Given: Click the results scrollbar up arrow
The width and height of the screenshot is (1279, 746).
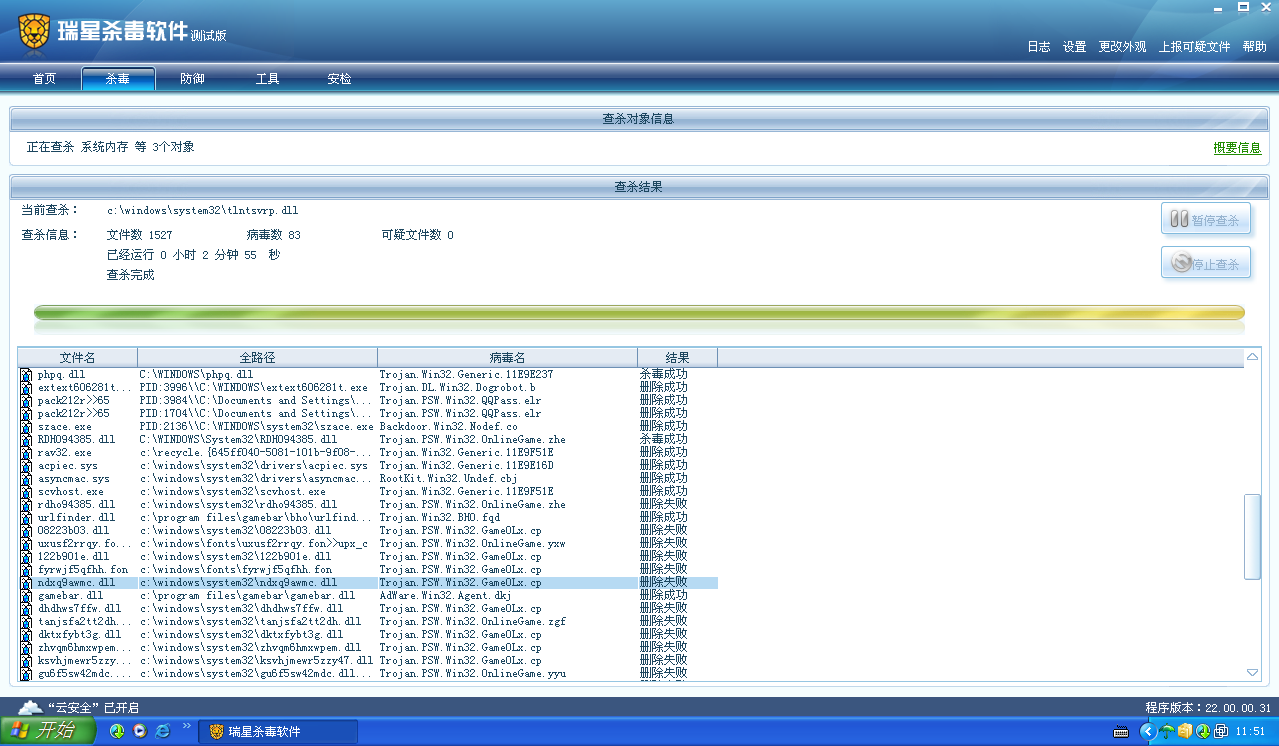Looking at the screenshot, I should pos(1252,357).
